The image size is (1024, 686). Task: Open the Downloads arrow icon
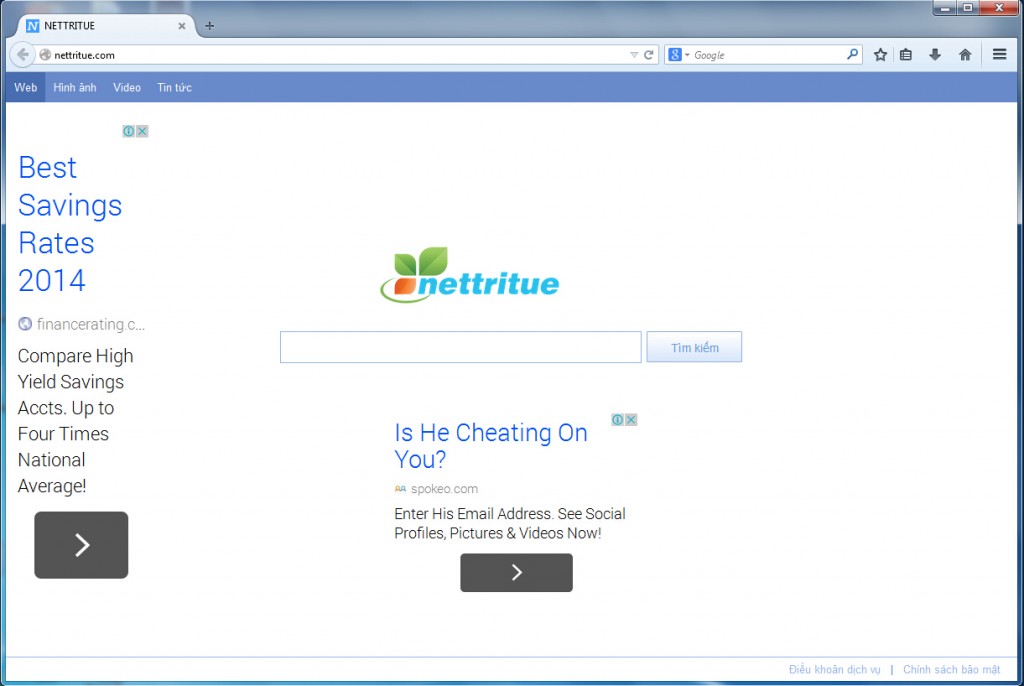pyautogui.click(x=935, y=55)
